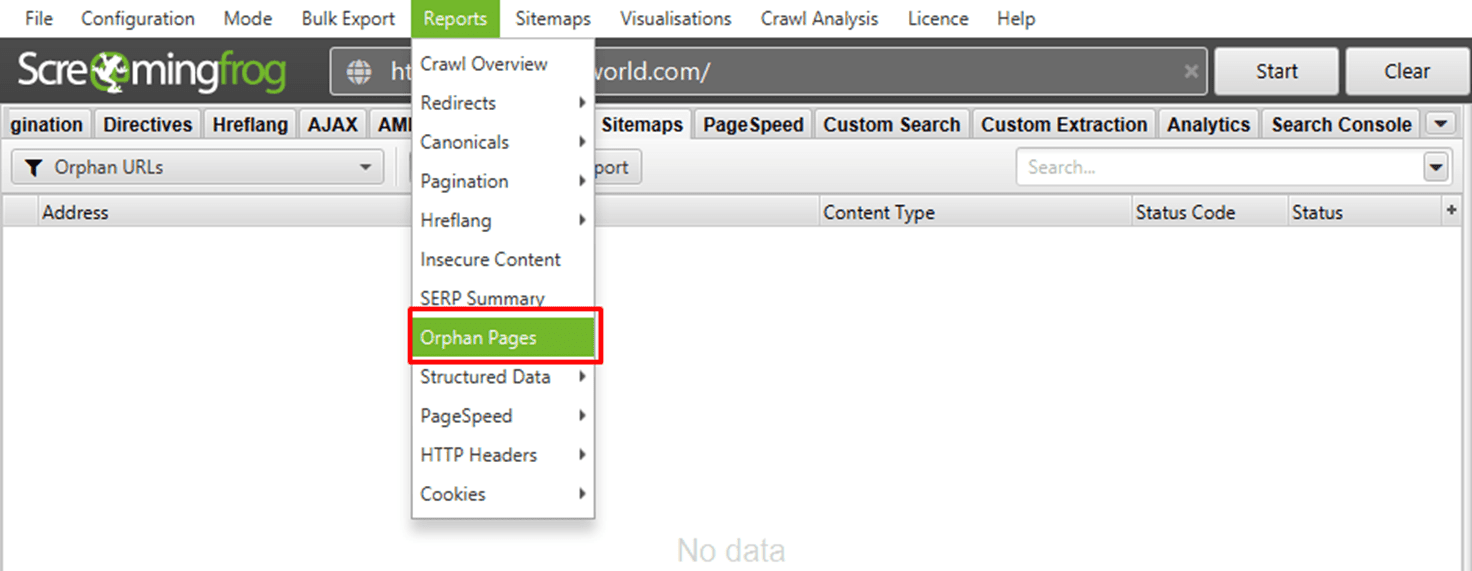Close the open Reports menu
The height and width of the screenshot is (571, 1472).
point(455,18)
